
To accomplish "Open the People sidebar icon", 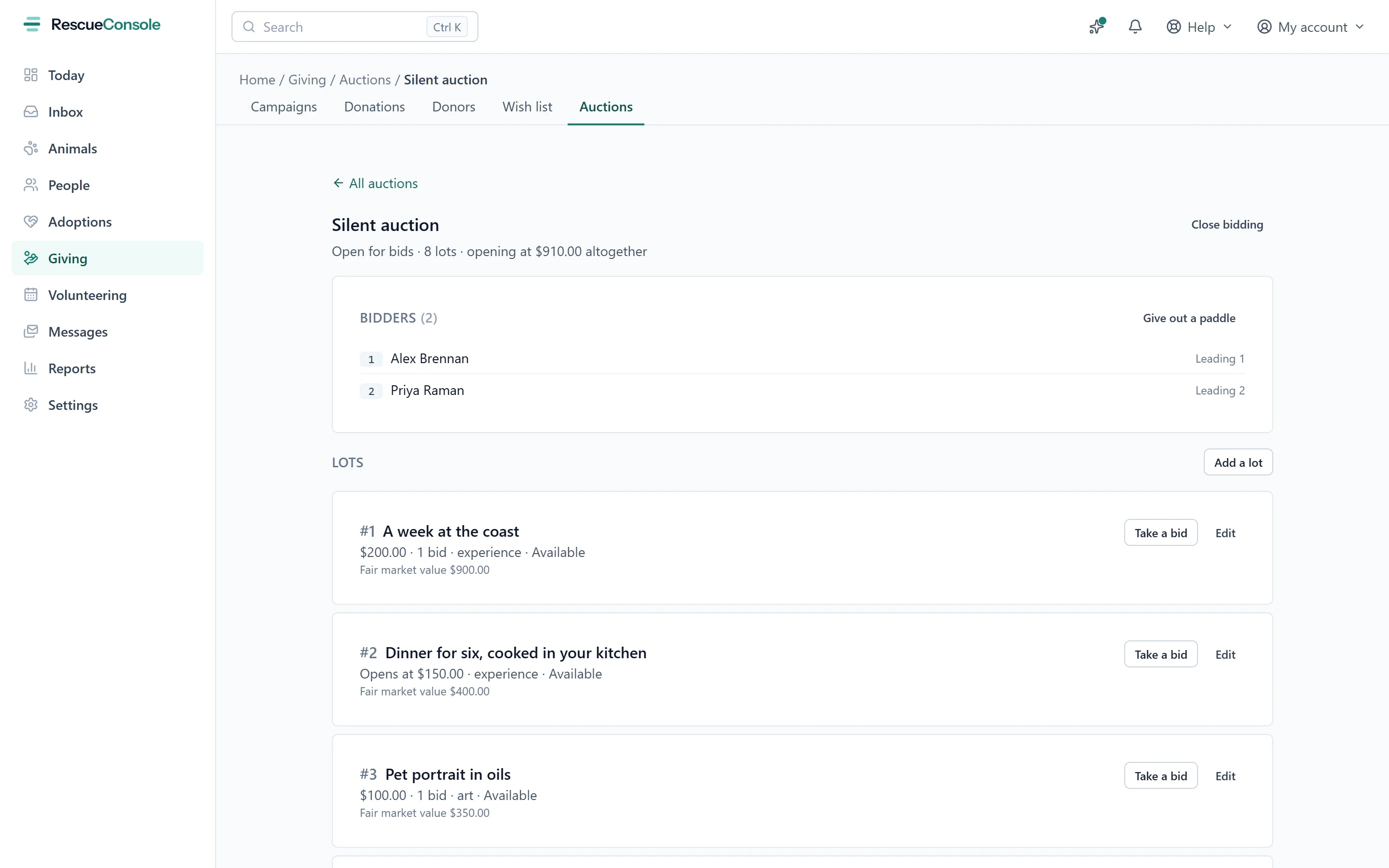I will pyautogui.click(x=31, y=186).
